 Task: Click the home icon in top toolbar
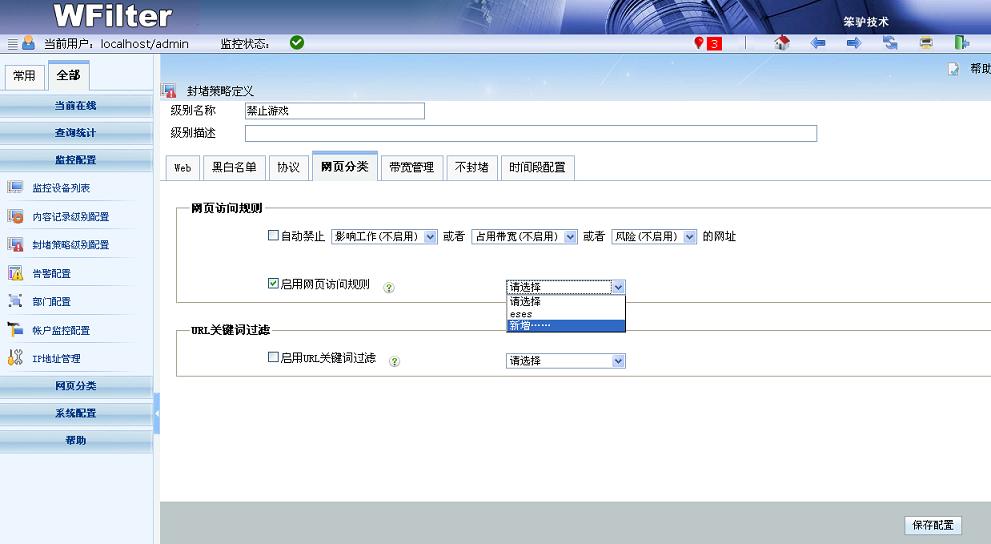[x=782, y=43]
